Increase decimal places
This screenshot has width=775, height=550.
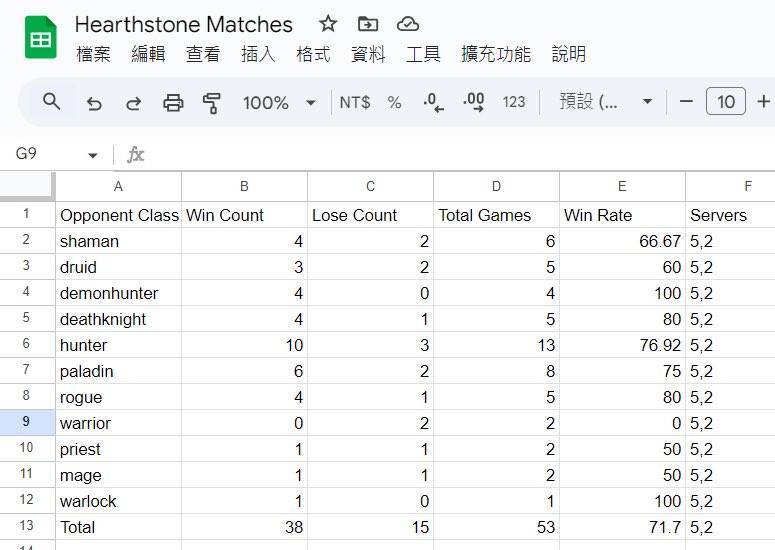pyautogui.click(x=474, y=102)
